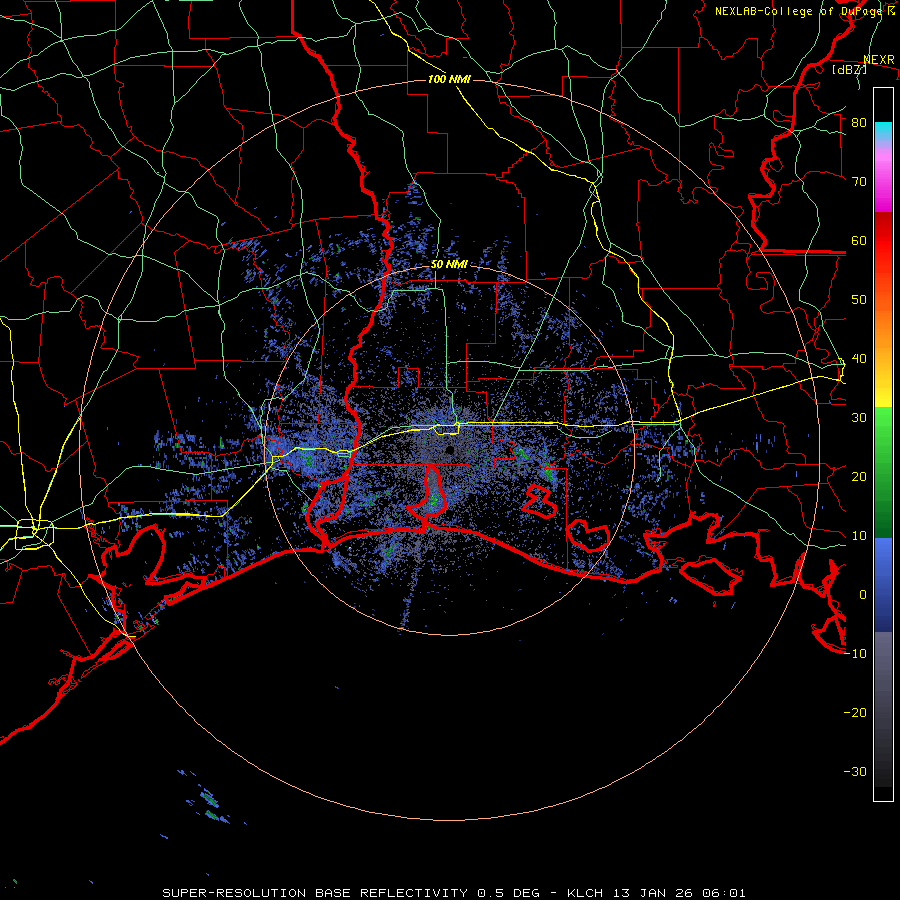This screenshot has height=900, width=900.
Task: Click the 0 value on dBZ scale
Action: click(863, 595)
